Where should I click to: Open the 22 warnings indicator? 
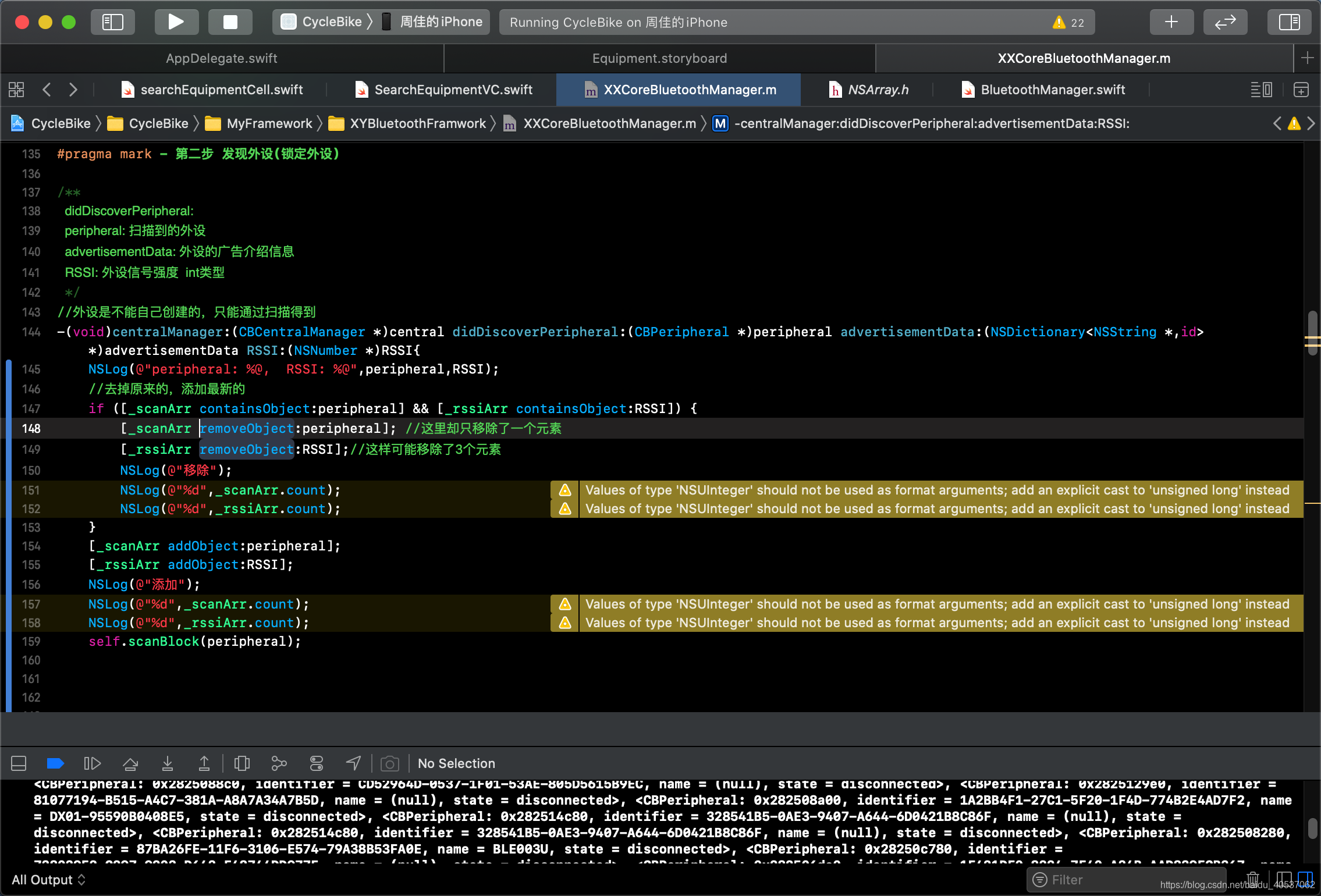pyautogui.click(x=1068, y=23)
